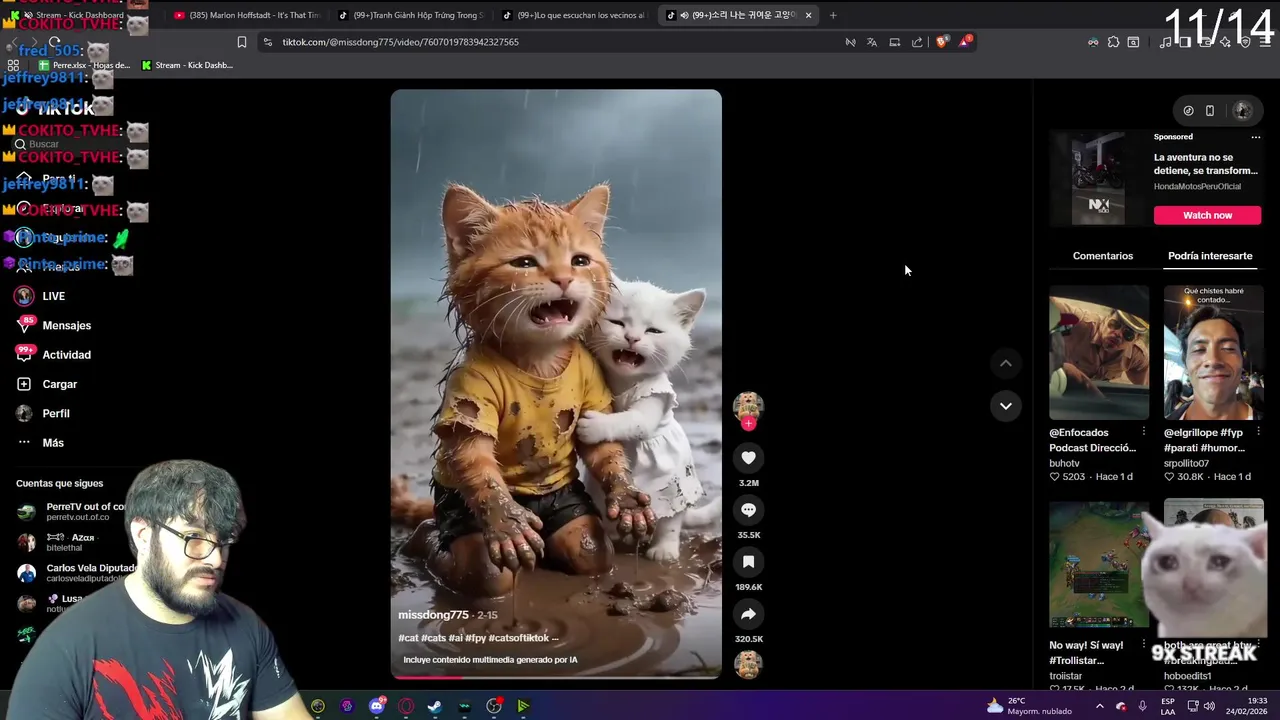Viewport: 1280px width, 720px height.
Task: Open Brave Rewards triangle icon
Action: click(964, 42)
